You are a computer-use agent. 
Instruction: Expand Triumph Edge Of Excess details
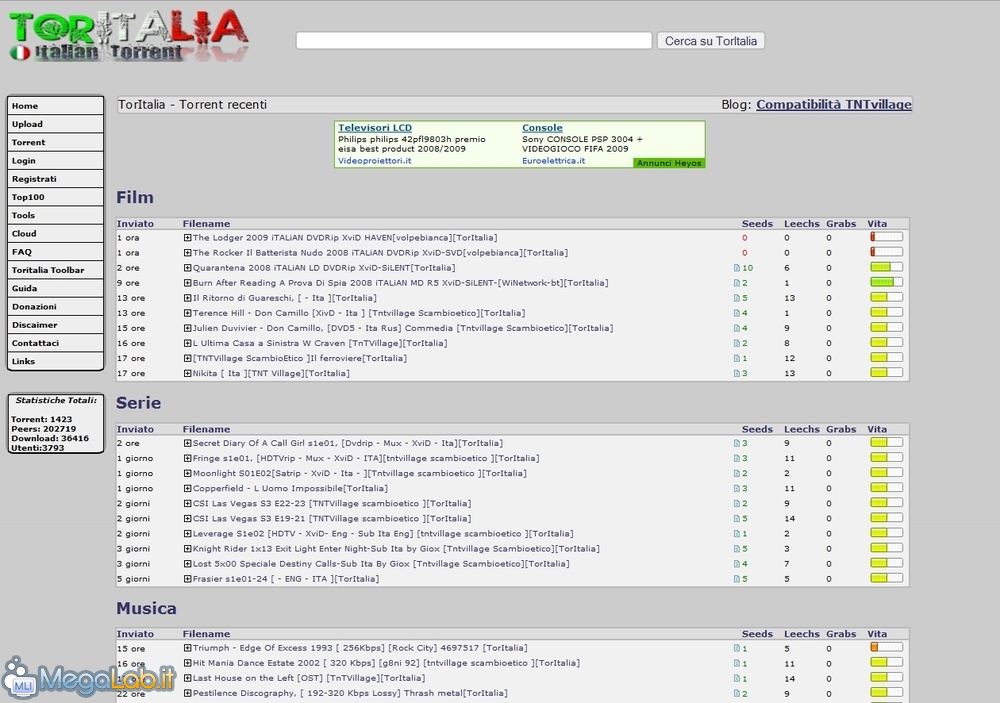[x=188, y=648]
